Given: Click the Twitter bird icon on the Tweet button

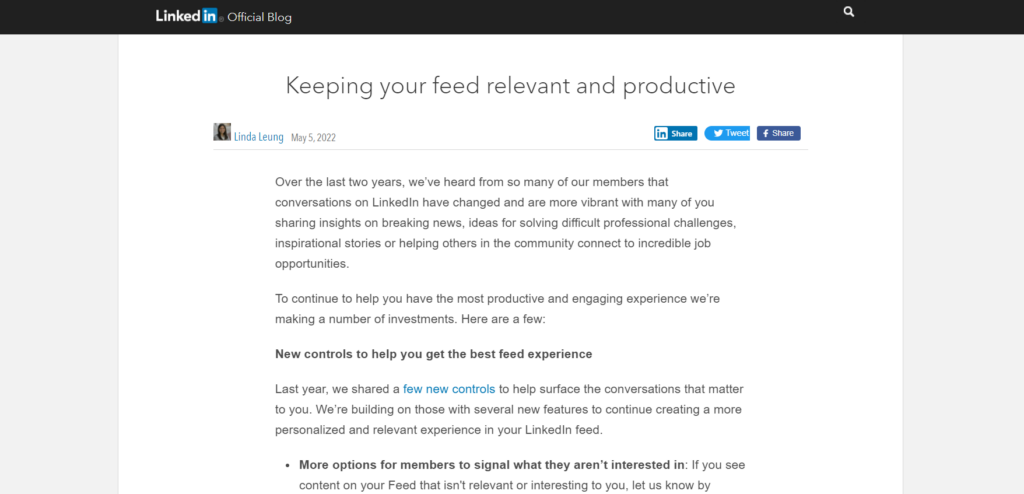Looking at the screenshot, I should click(x=718, y=133).
